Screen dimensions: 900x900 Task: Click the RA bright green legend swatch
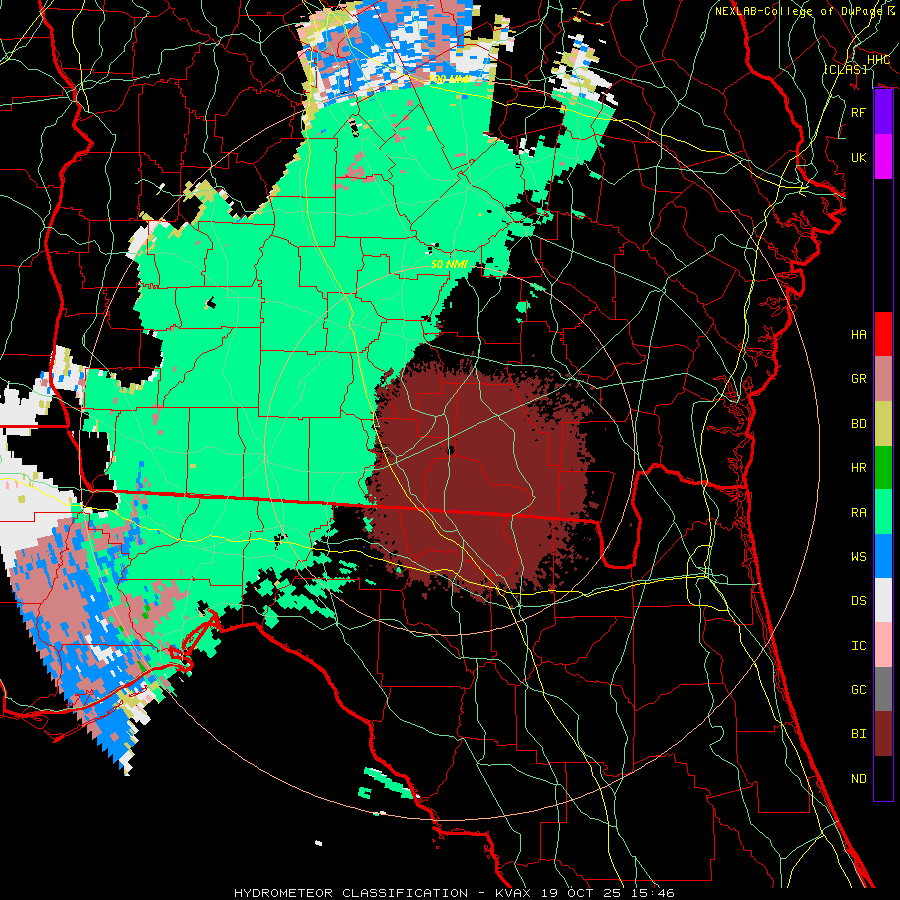(x=883, y=512)
